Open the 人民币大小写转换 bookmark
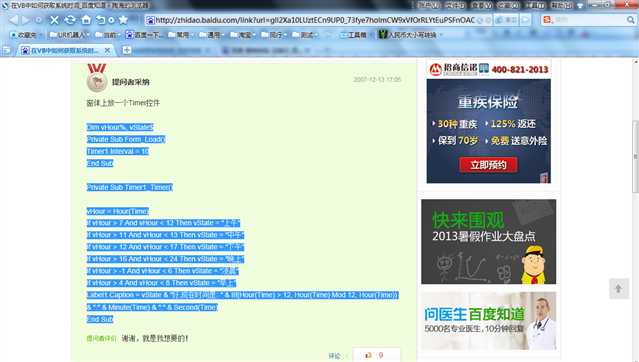Image resolution: width=639 pixels, height=362 pixels. [408, 35]
